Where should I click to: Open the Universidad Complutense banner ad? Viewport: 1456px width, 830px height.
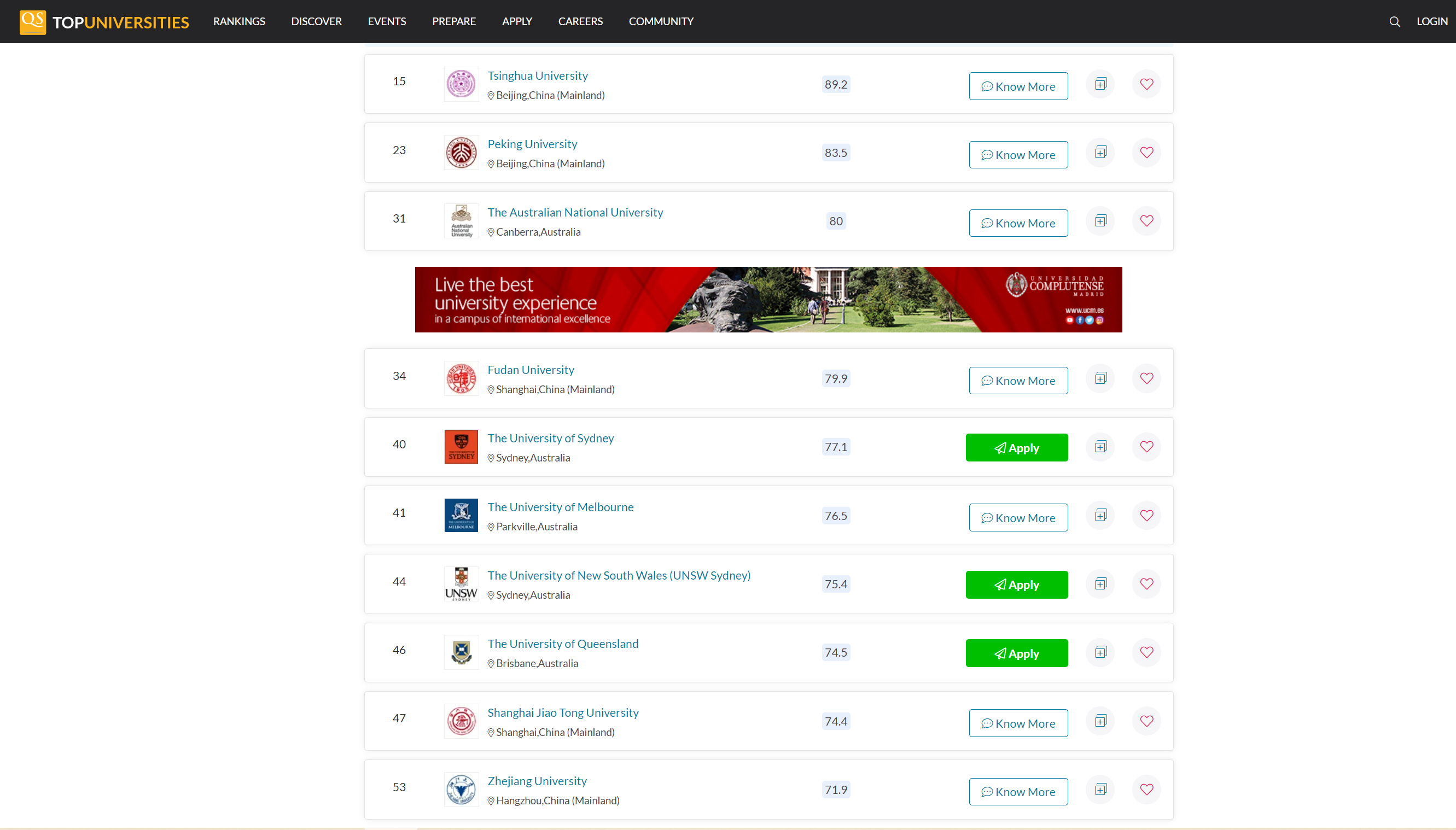pos(768,300)
